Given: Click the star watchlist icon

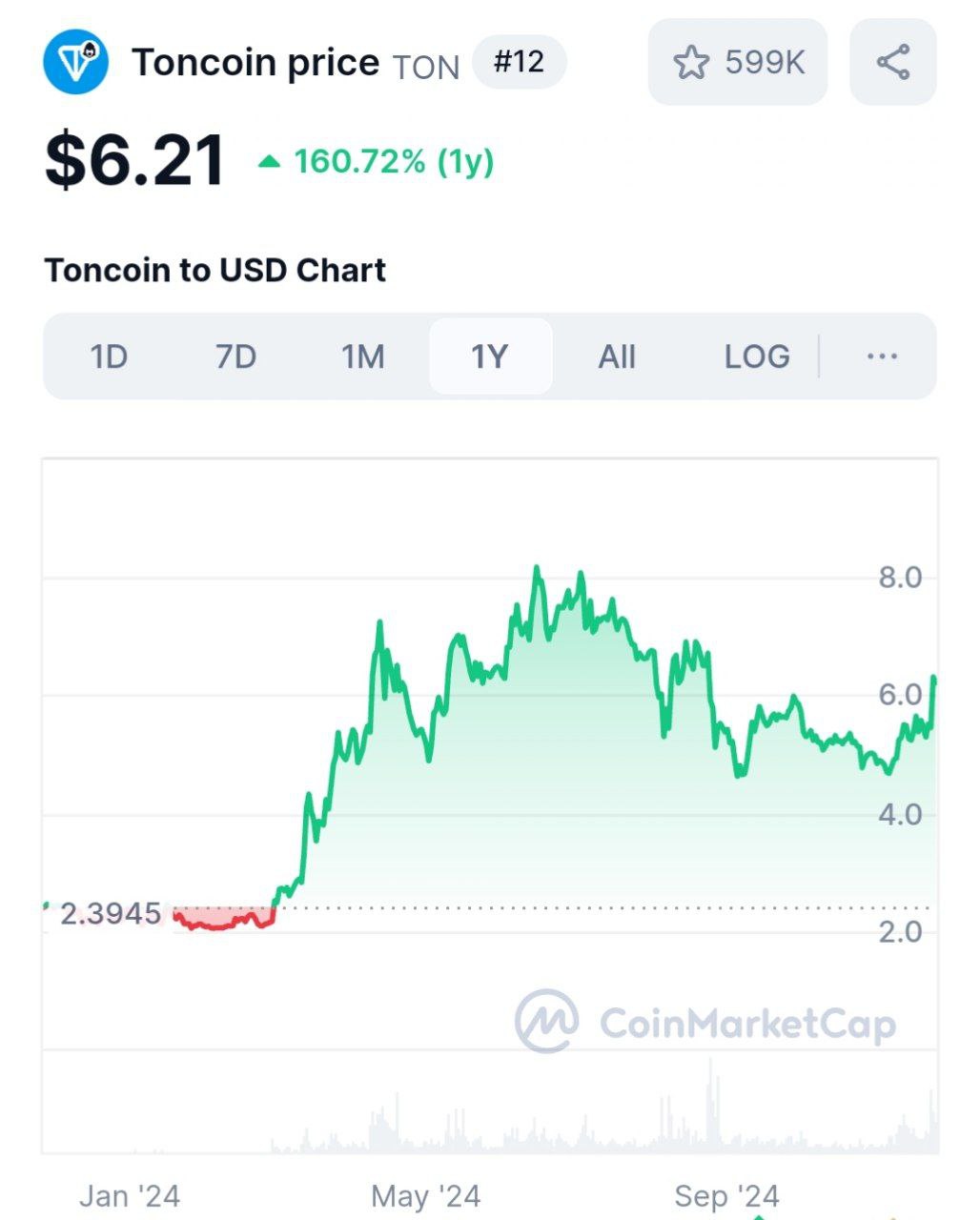Looking at the screenshot, I should 691,63.
